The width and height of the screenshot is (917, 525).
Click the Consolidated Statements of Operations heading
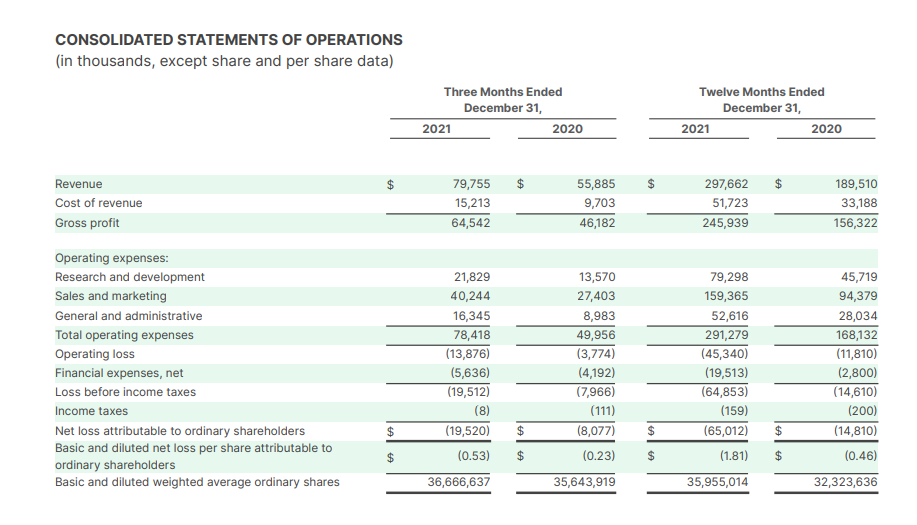click(229, 40)
